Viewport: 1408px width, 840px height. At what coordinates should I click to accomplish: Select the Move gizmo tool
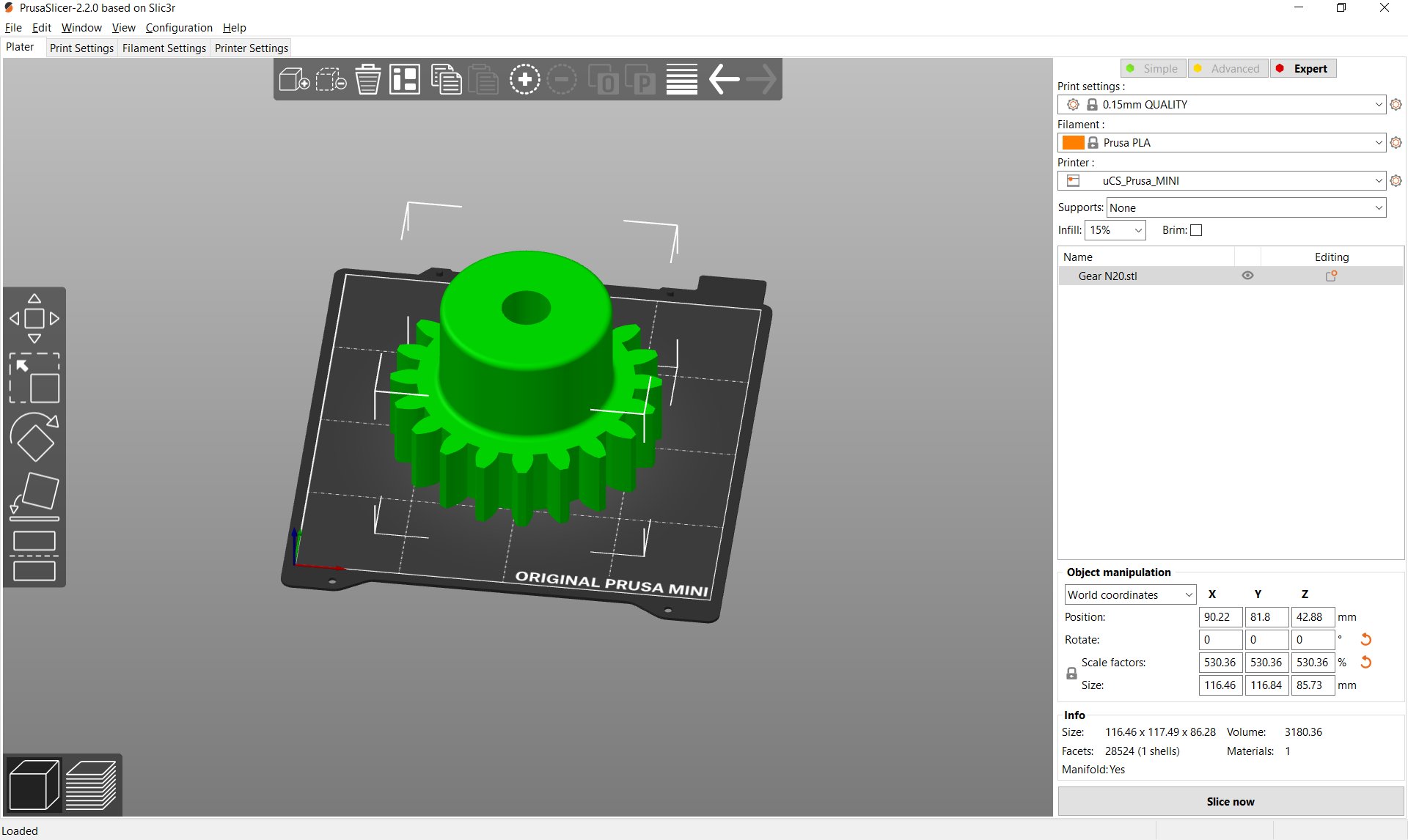tap(34, 319)
